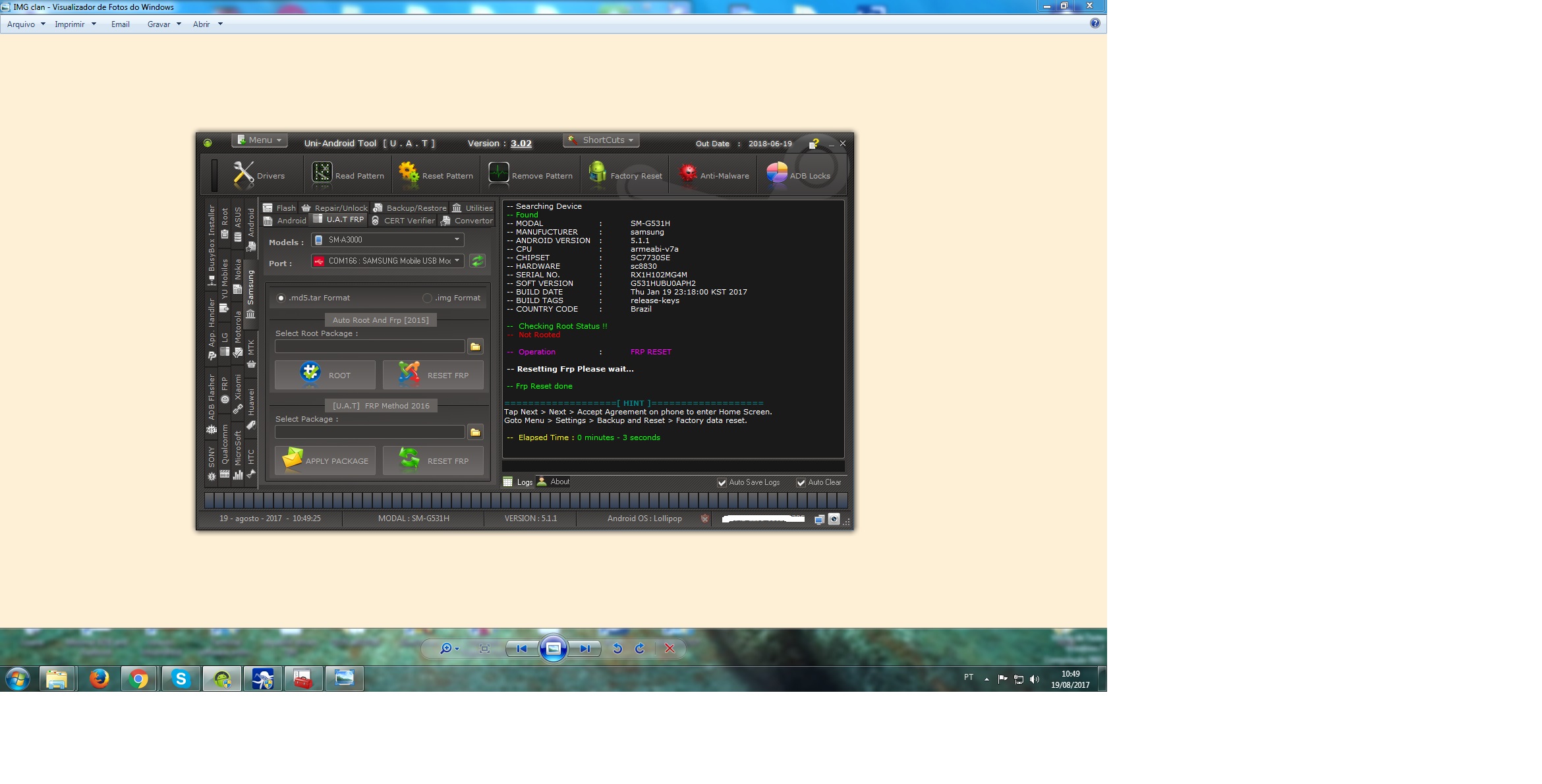
Task: Go to previous image in Photo Viewer
Action: pos(521,648)
